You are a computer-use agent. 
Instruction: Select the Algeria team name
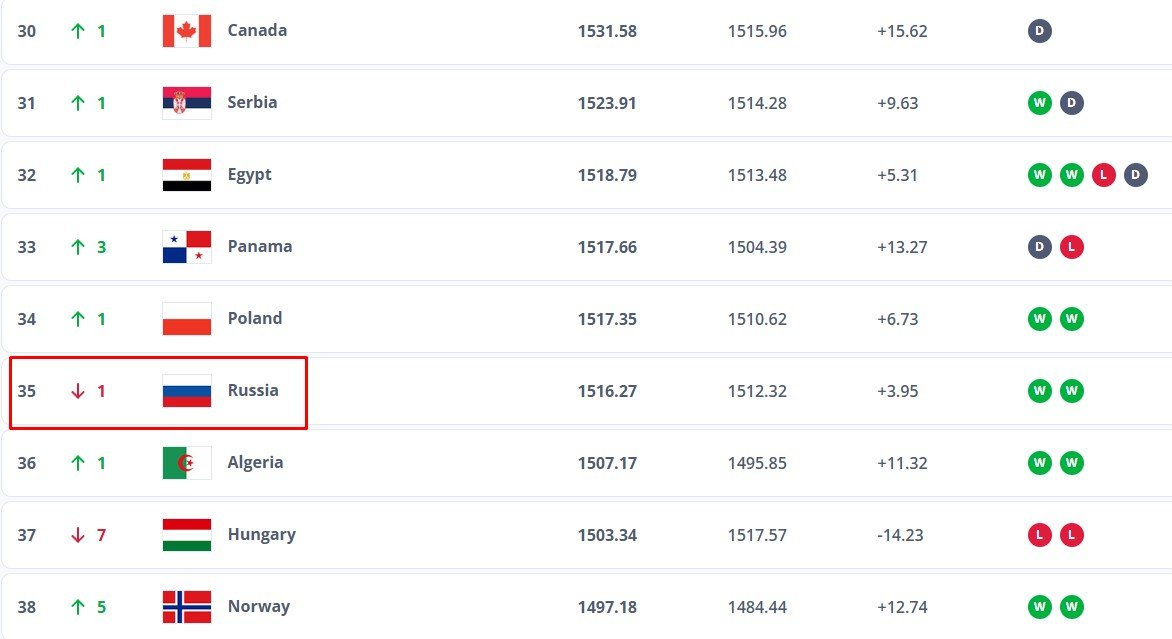pos(255,462)
